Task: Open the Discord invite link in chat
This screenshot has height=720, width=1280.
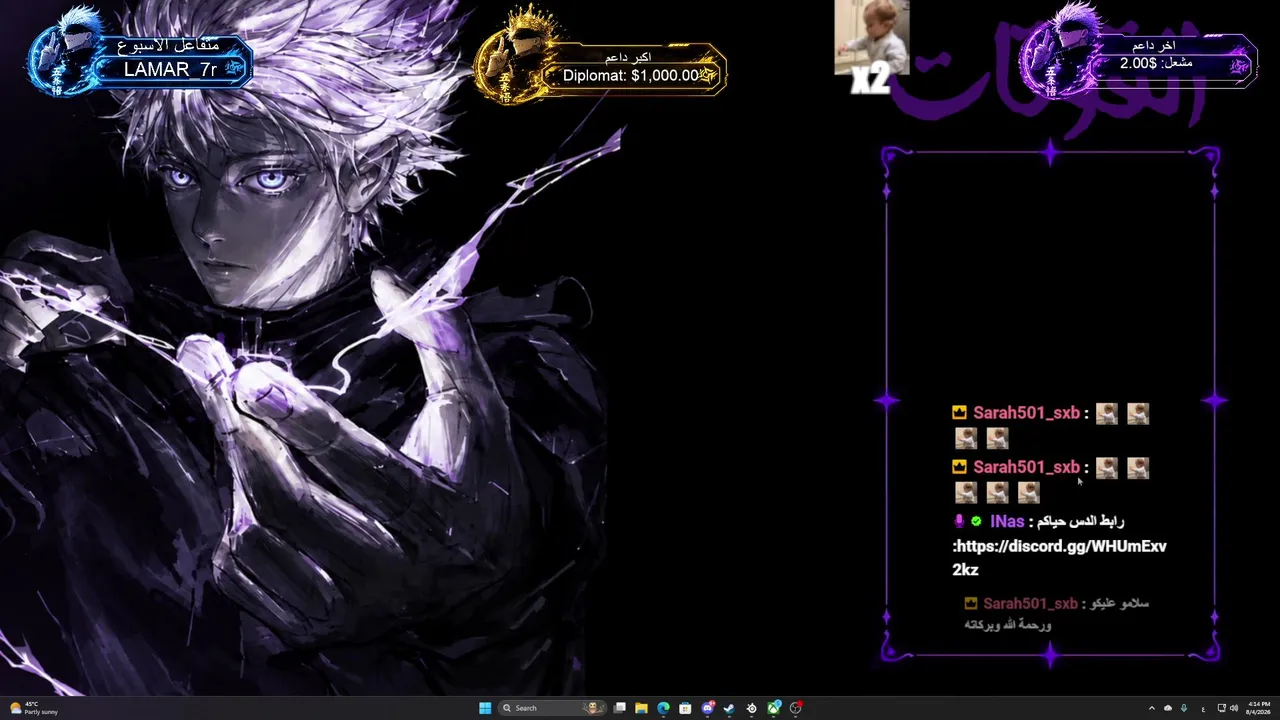Action: click(x=1059, y=558)
